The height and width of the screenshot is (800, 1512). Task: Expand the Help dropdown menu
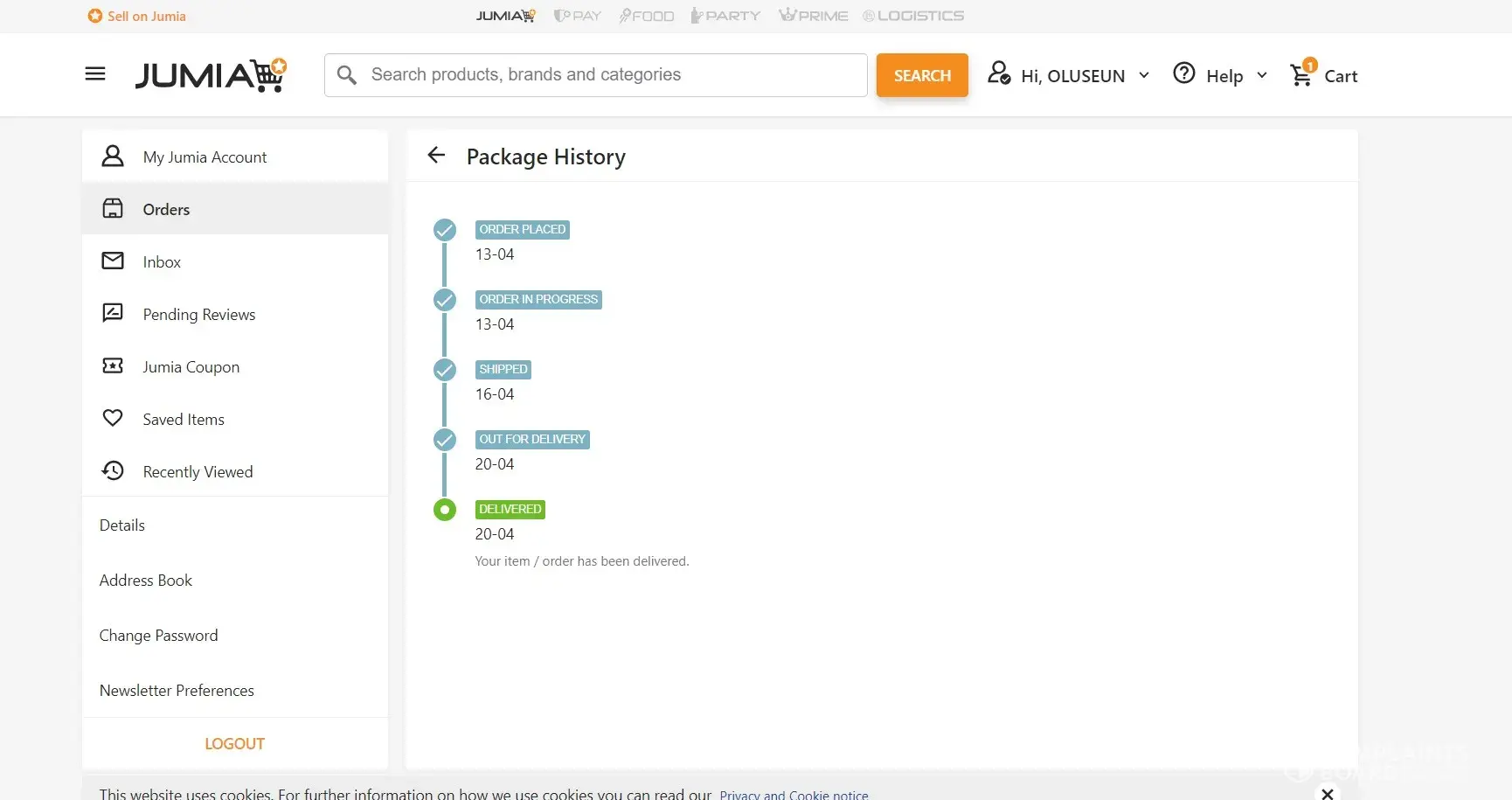1220,75
